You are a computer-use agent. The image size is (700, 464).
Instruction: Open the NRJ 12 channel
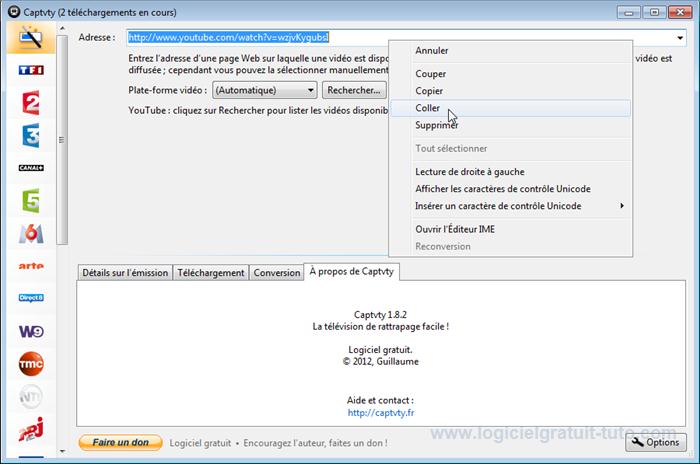click(x=31, y=429)
